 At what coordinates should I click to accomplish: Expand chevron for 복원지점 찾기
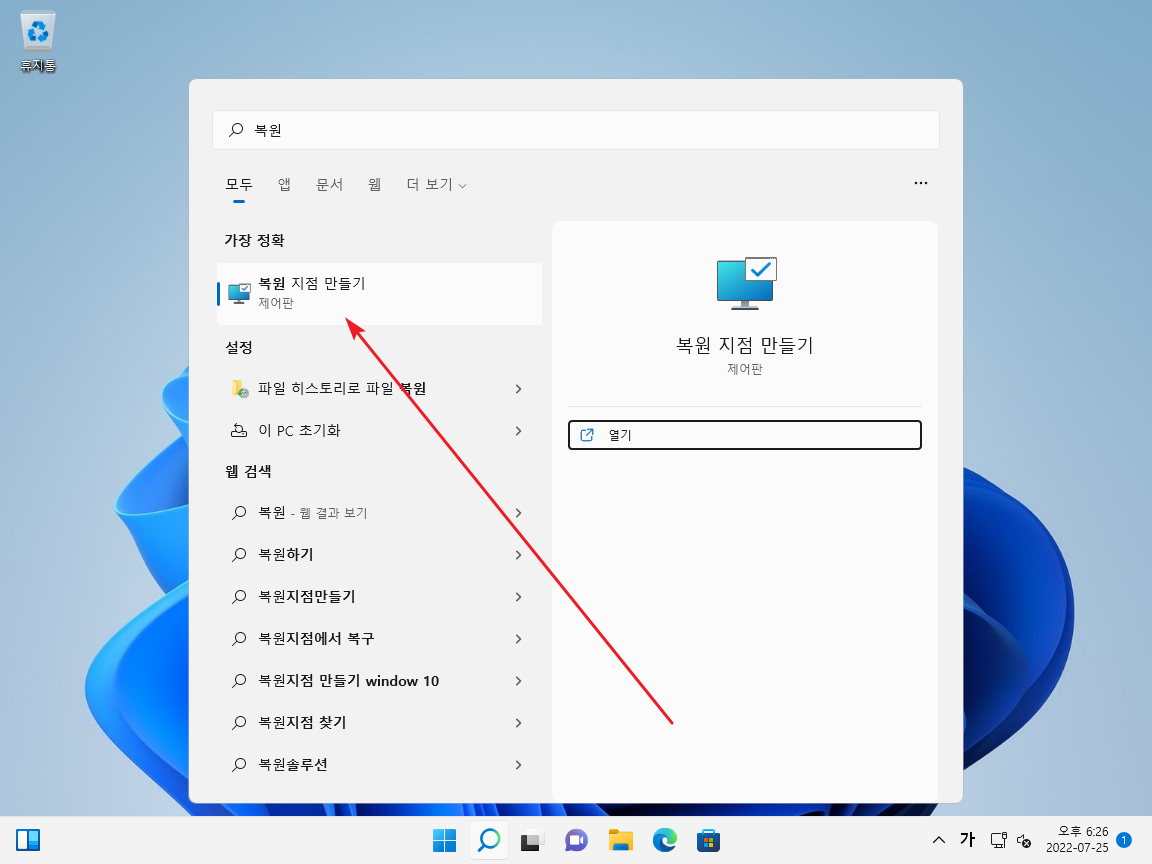click(x=519, y=723)
